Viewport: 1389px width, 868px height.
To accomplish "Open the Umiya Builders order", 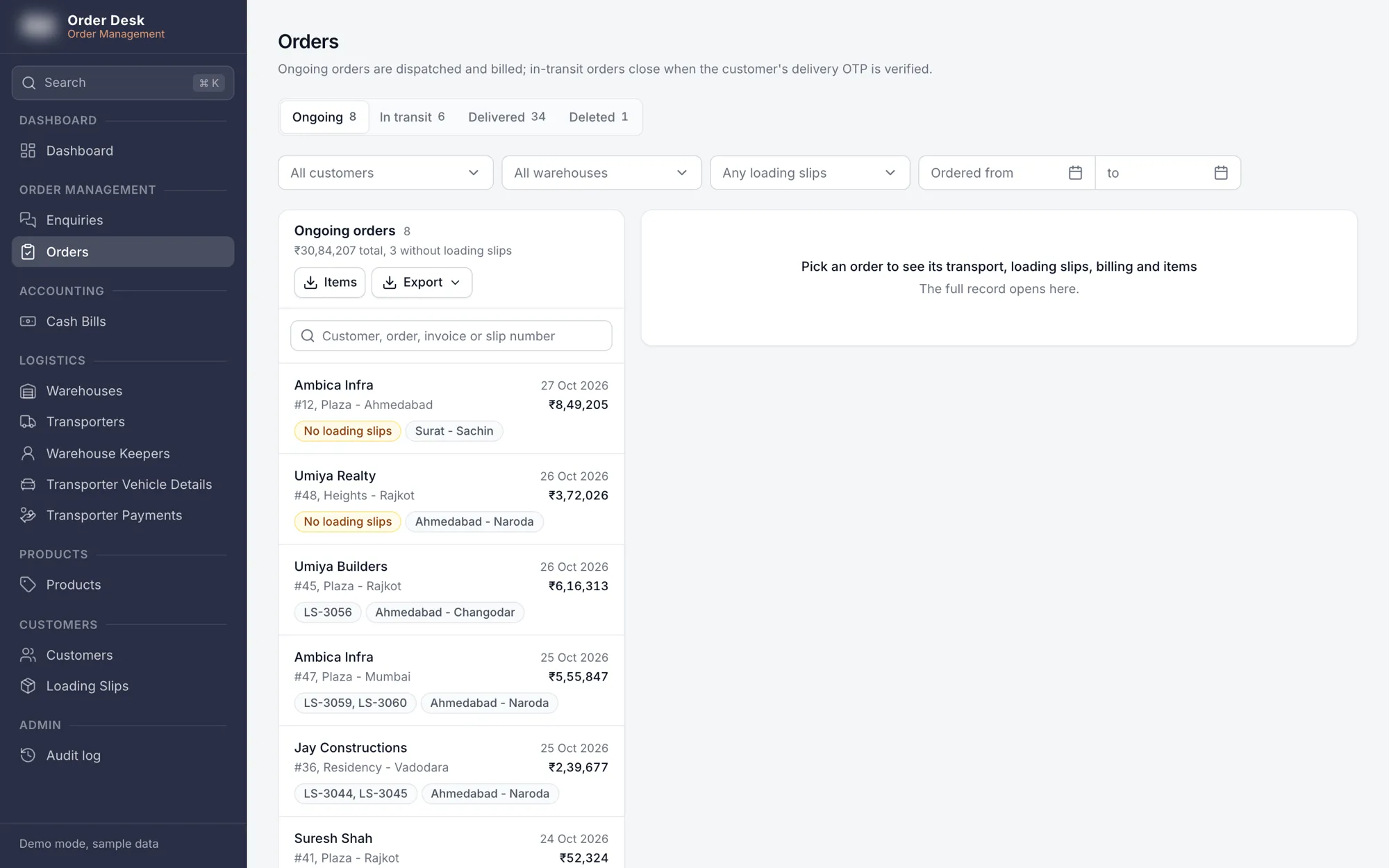I will tap(451, 590).
